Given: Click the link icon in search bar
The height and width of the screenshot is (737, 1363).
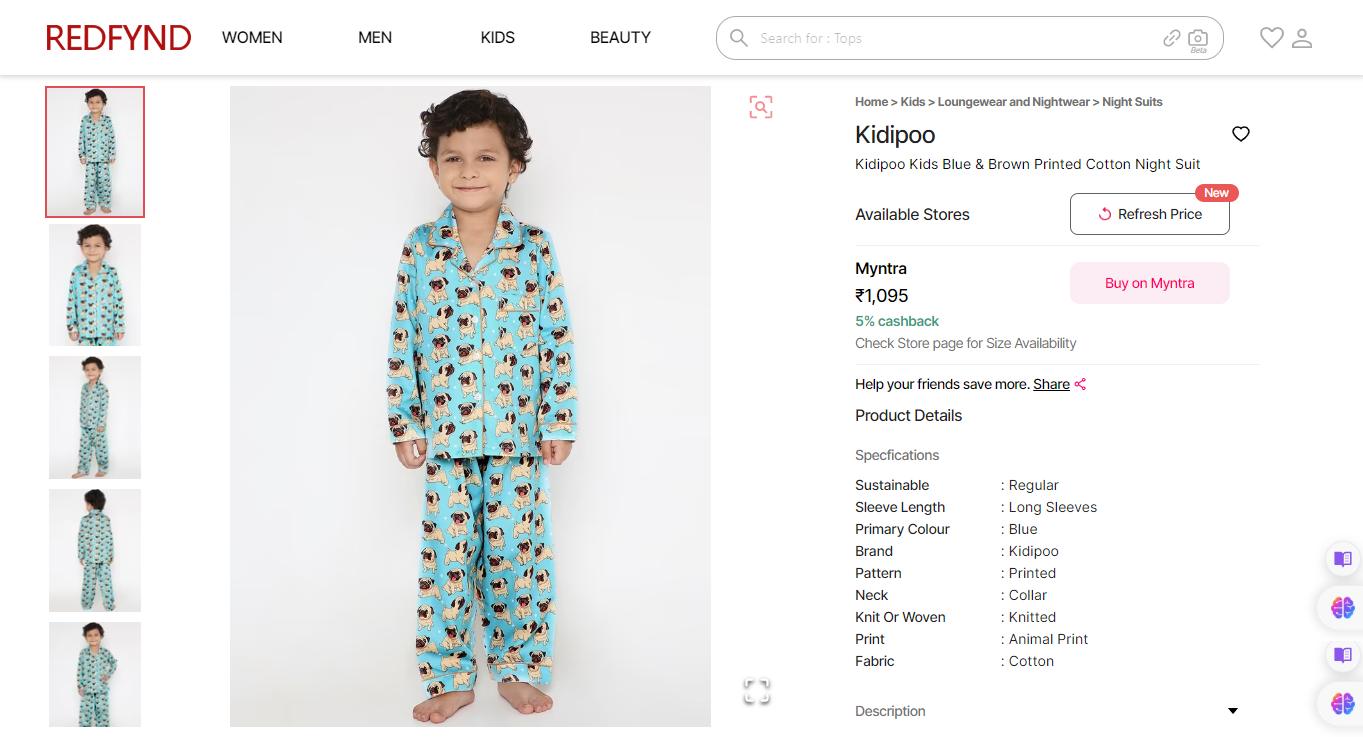Looking at the screenshot, I should click(1172, 38).
